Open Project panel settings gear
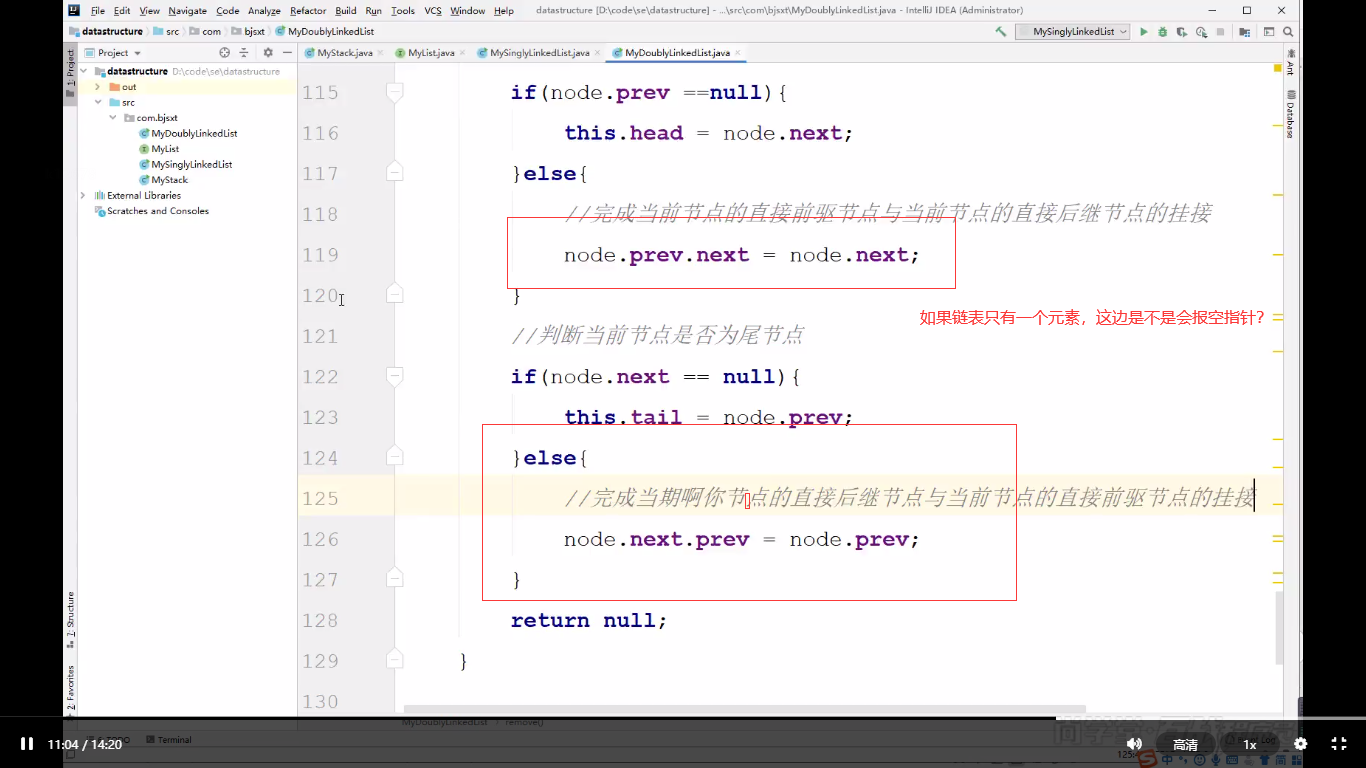 268,53
